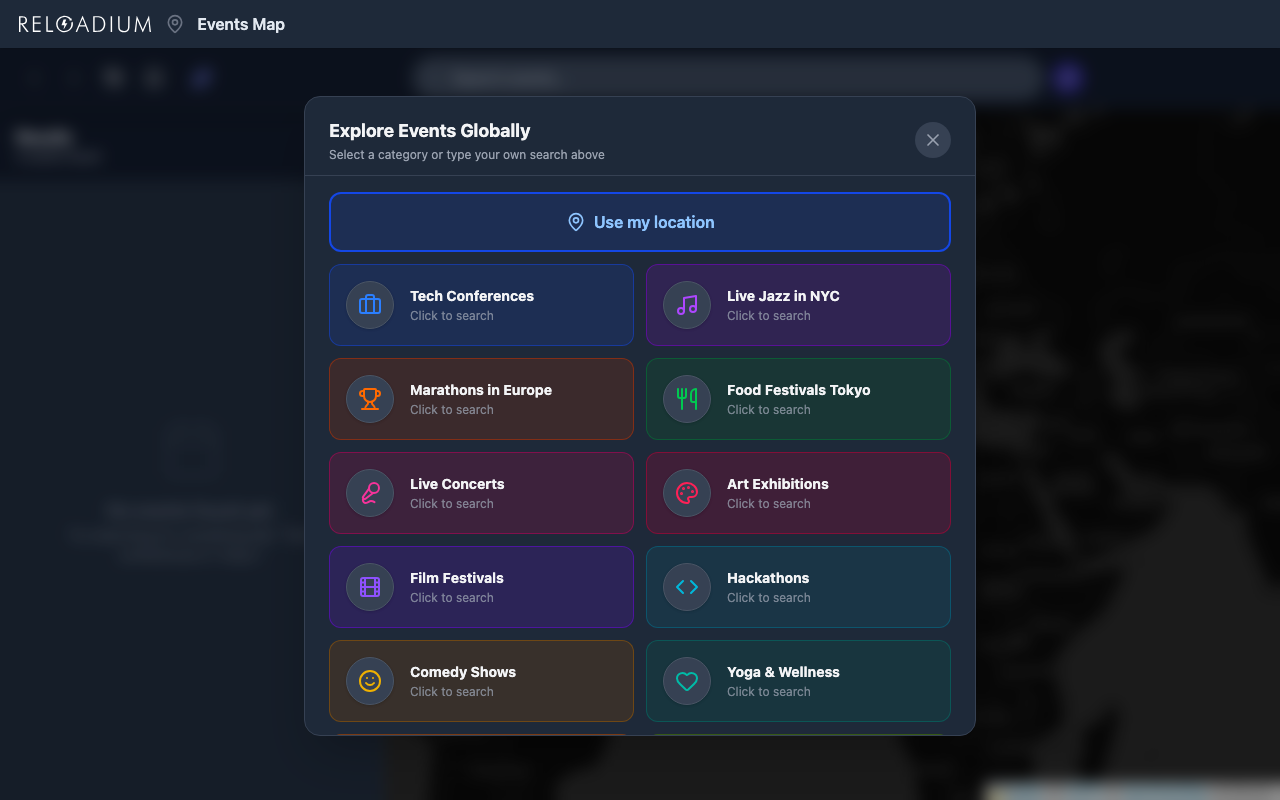The width and height of the screenshot is (1280, 800).
Task: Click to search Comedy Shows
Action: [x=481, y=681]
